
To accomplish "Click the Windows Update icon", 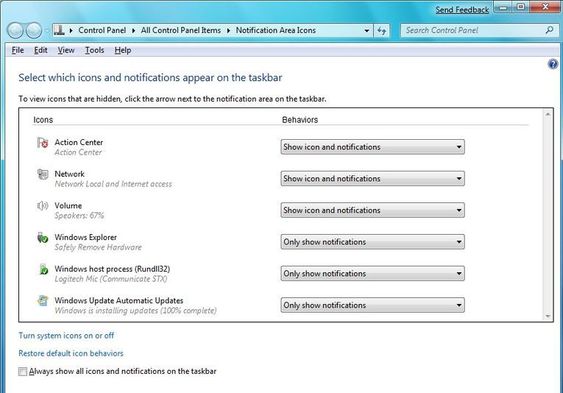I will (x=43, y=301).
